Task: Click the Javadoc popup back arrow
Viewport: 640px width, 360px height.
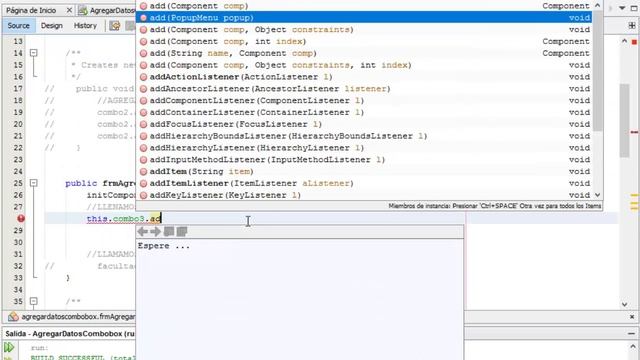Action: click(x=142, y=232)
